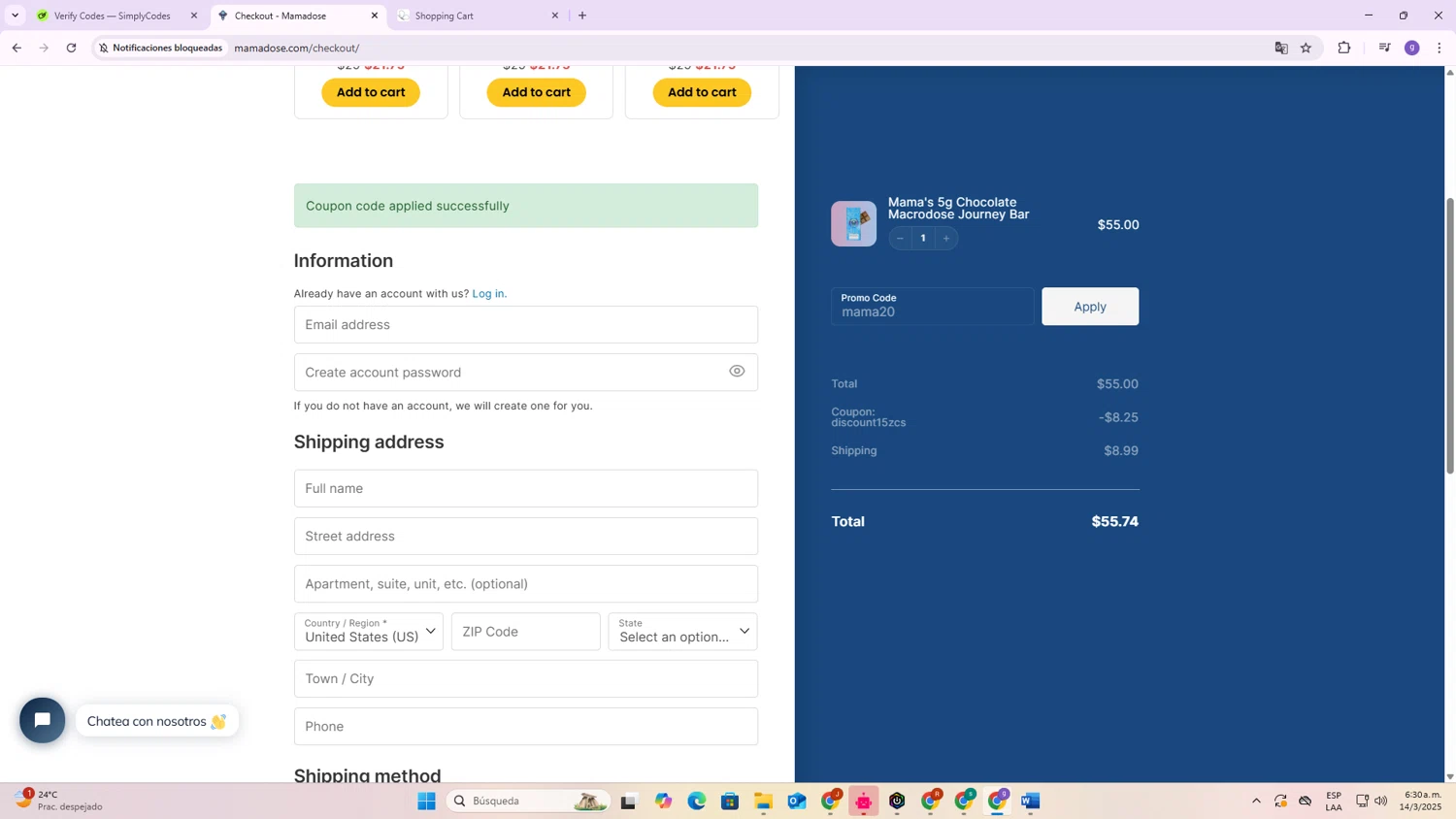Close the Shopping Cart tab
The image size is (1456, 819).
[555, 16]
